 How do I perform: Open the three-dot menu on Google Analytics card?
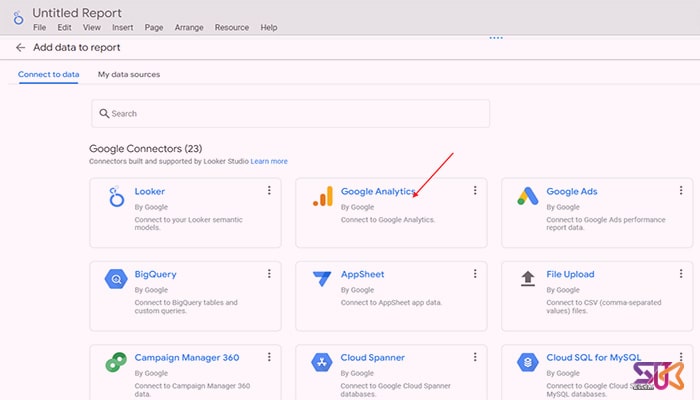coord(475,191)
